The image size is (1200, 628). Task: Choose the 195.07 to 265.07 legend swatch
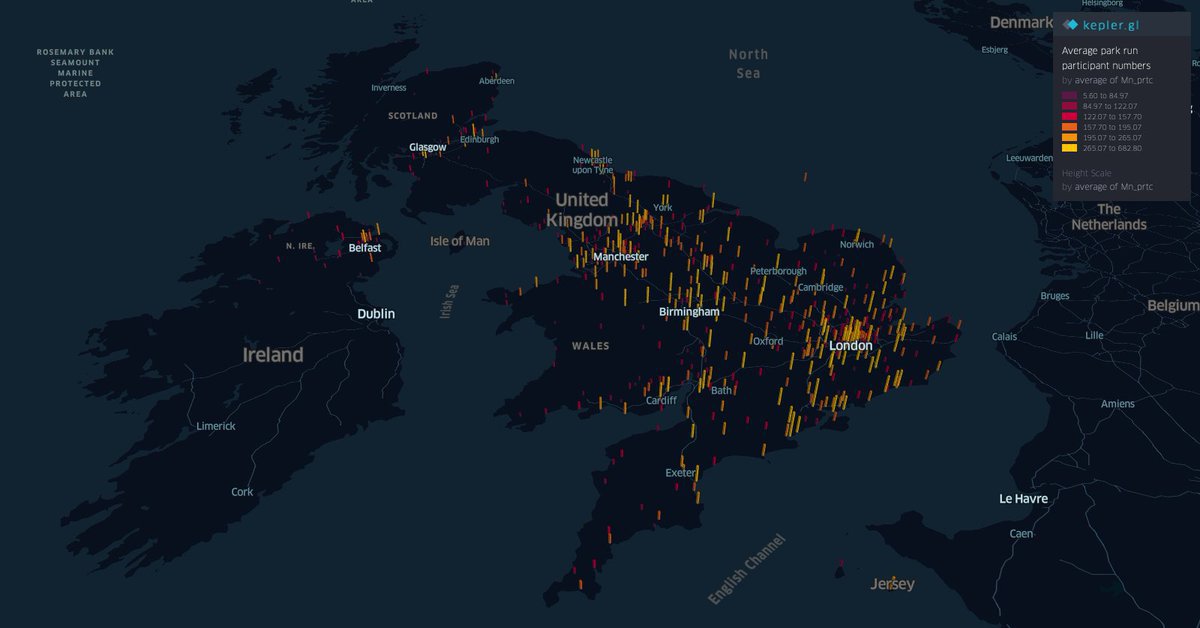coord(1069,138)
